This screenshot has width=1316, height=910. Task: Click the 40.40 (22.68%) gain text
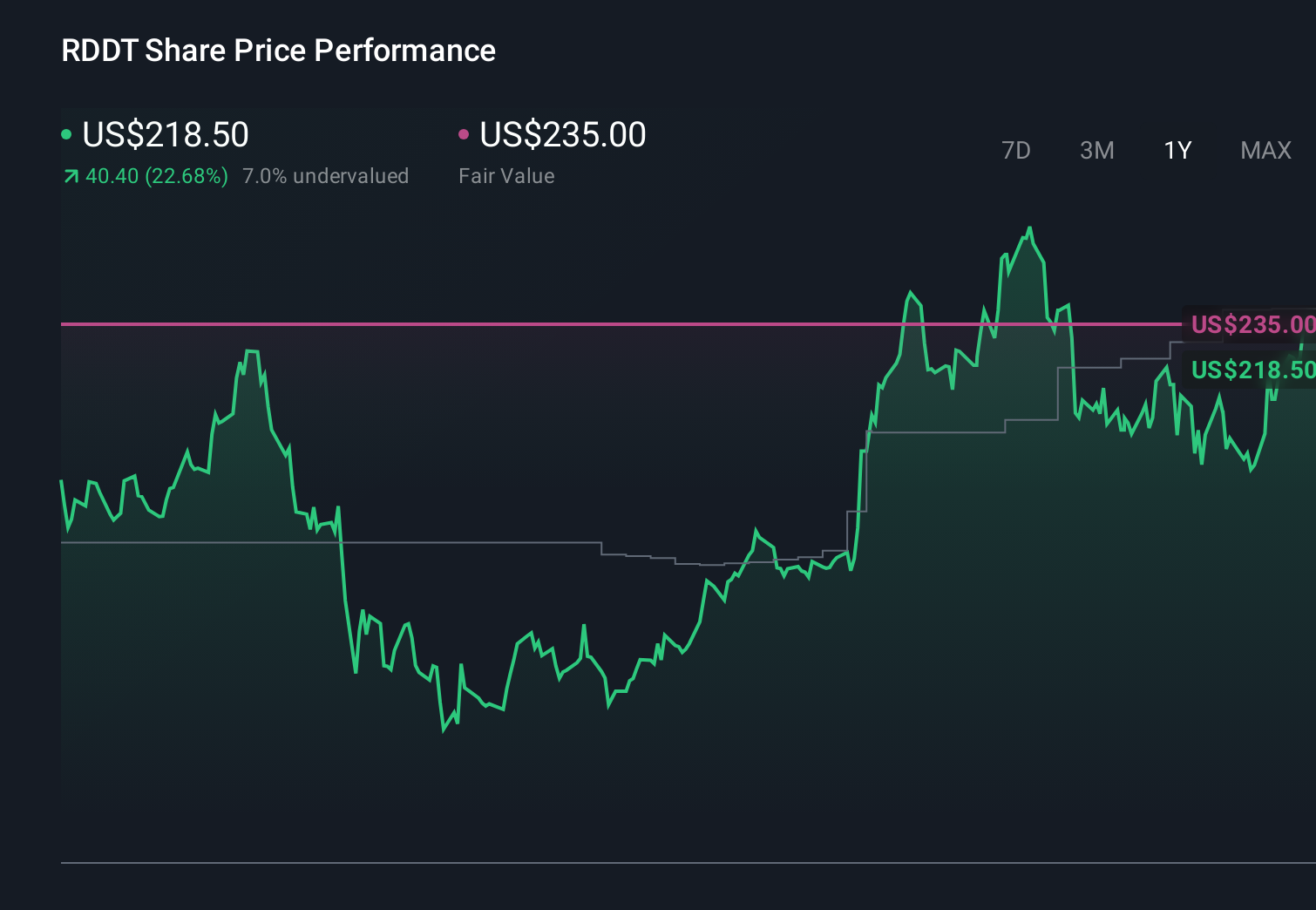(x=155, y=176)
